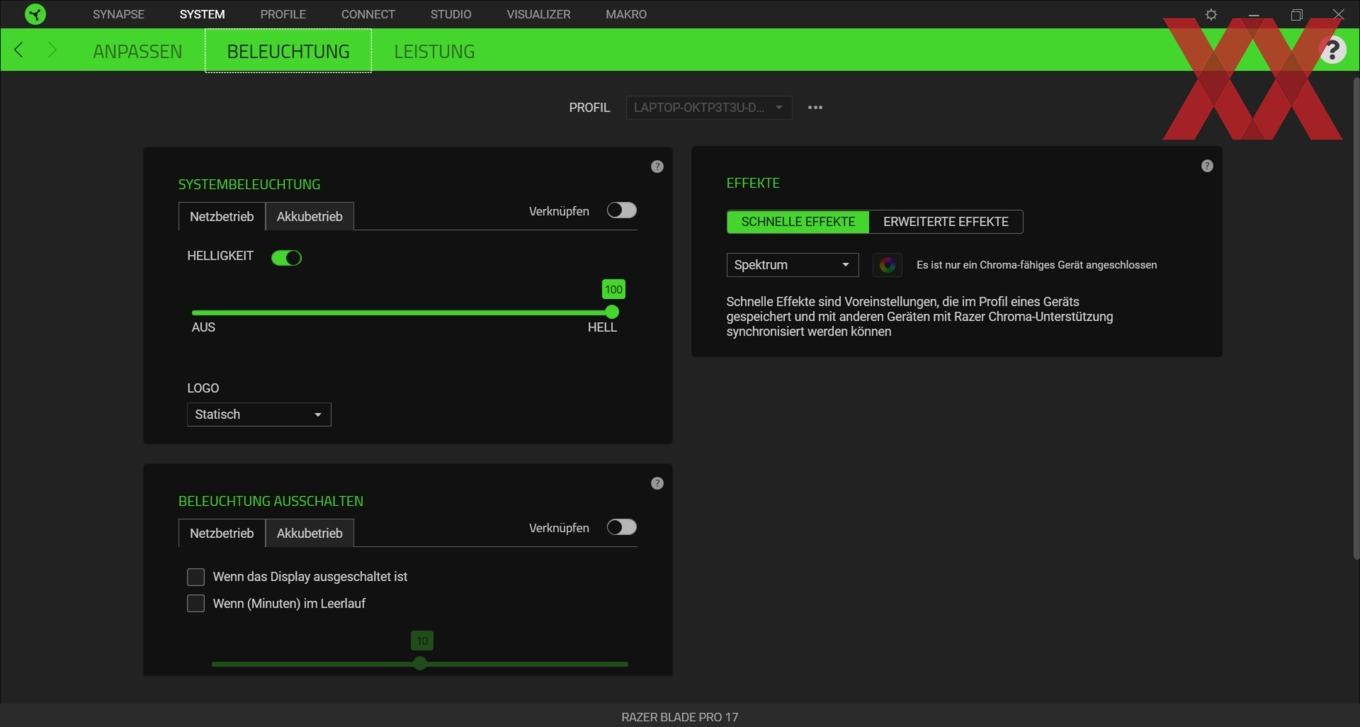Click the brightness slider handle at 100
1360x727 pixels.
pyautogui.click(x=612, y=312)
